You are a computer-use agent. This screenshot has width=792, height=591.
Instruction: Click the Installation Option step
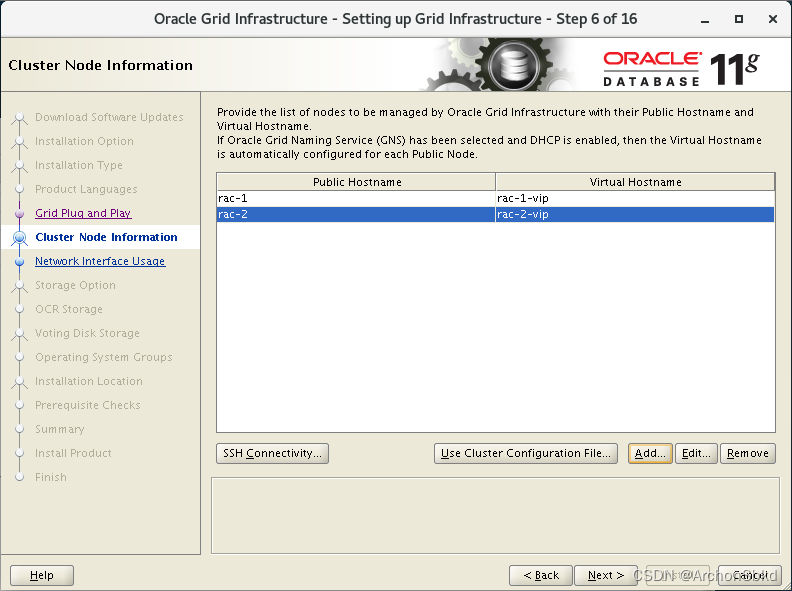84,141
